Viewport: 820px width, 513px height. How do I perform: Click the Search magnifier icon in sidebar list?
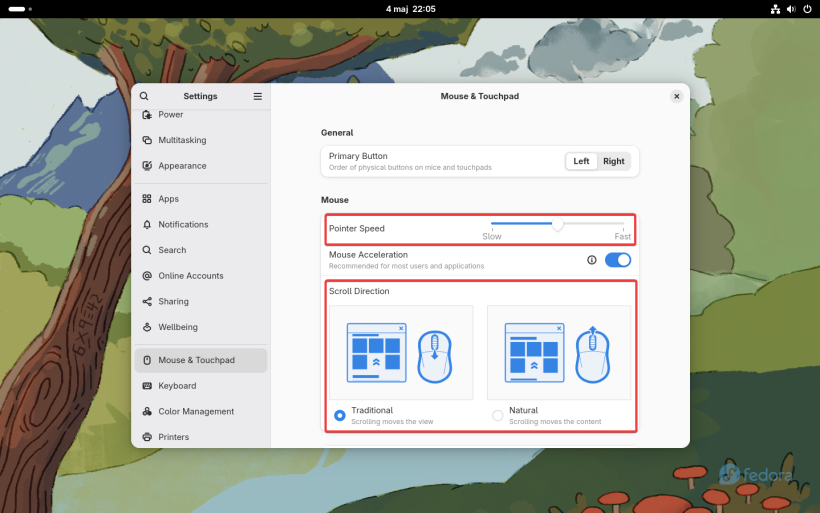[147, 250]
